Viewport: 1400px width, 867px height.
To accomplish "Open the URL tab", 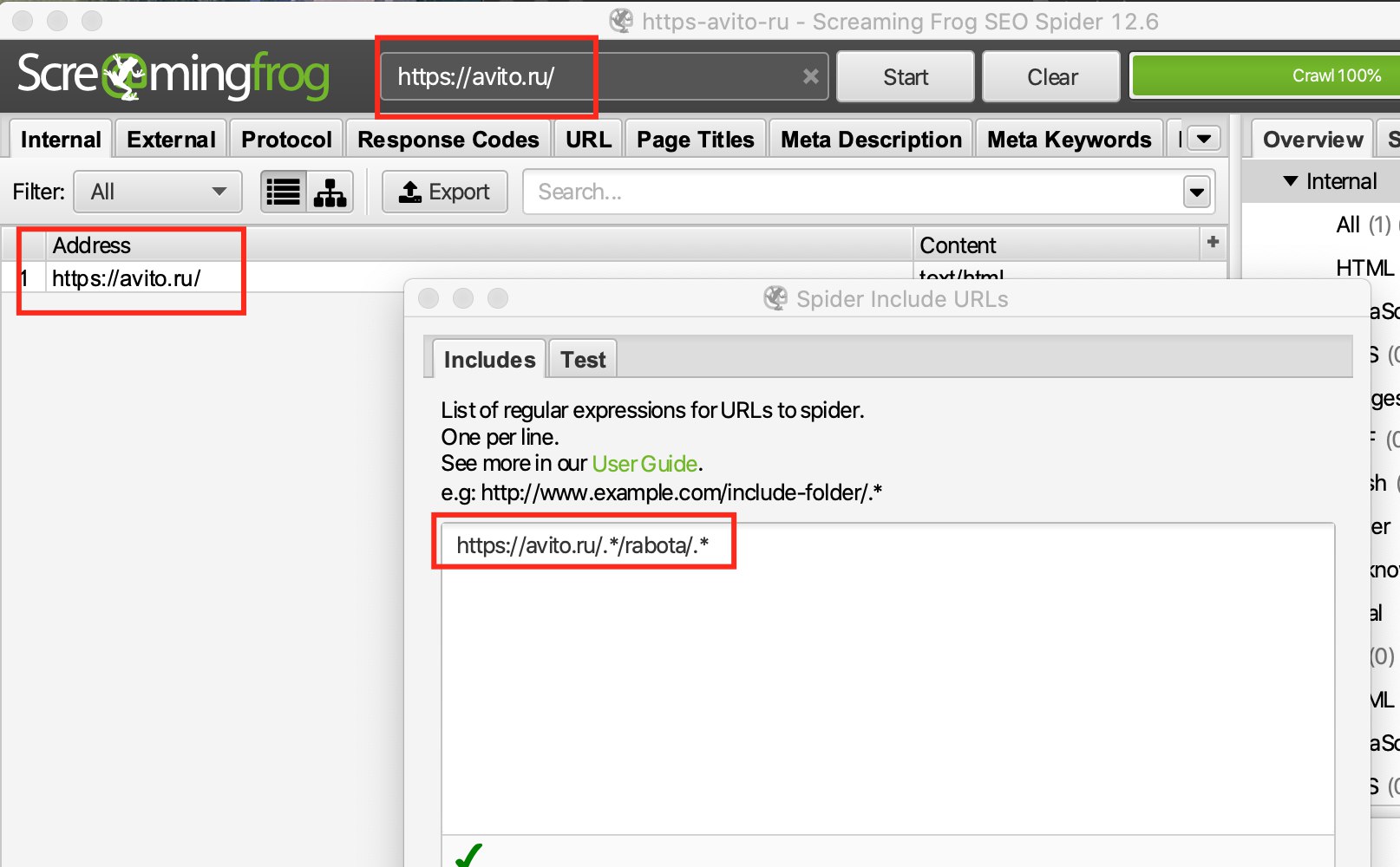I will pos(588,140).
